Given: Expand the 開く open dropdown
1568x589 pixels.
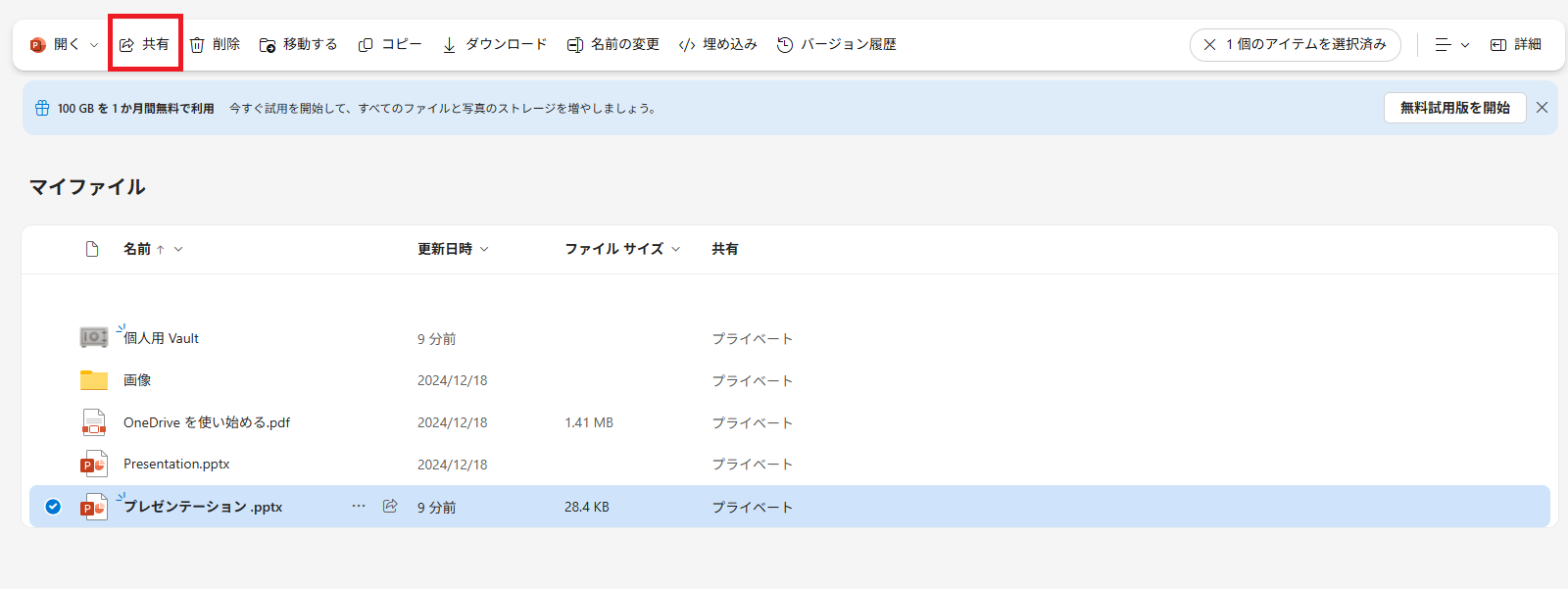Looking at the screenshot, I should pyautogui.click(x=94, y=45).
